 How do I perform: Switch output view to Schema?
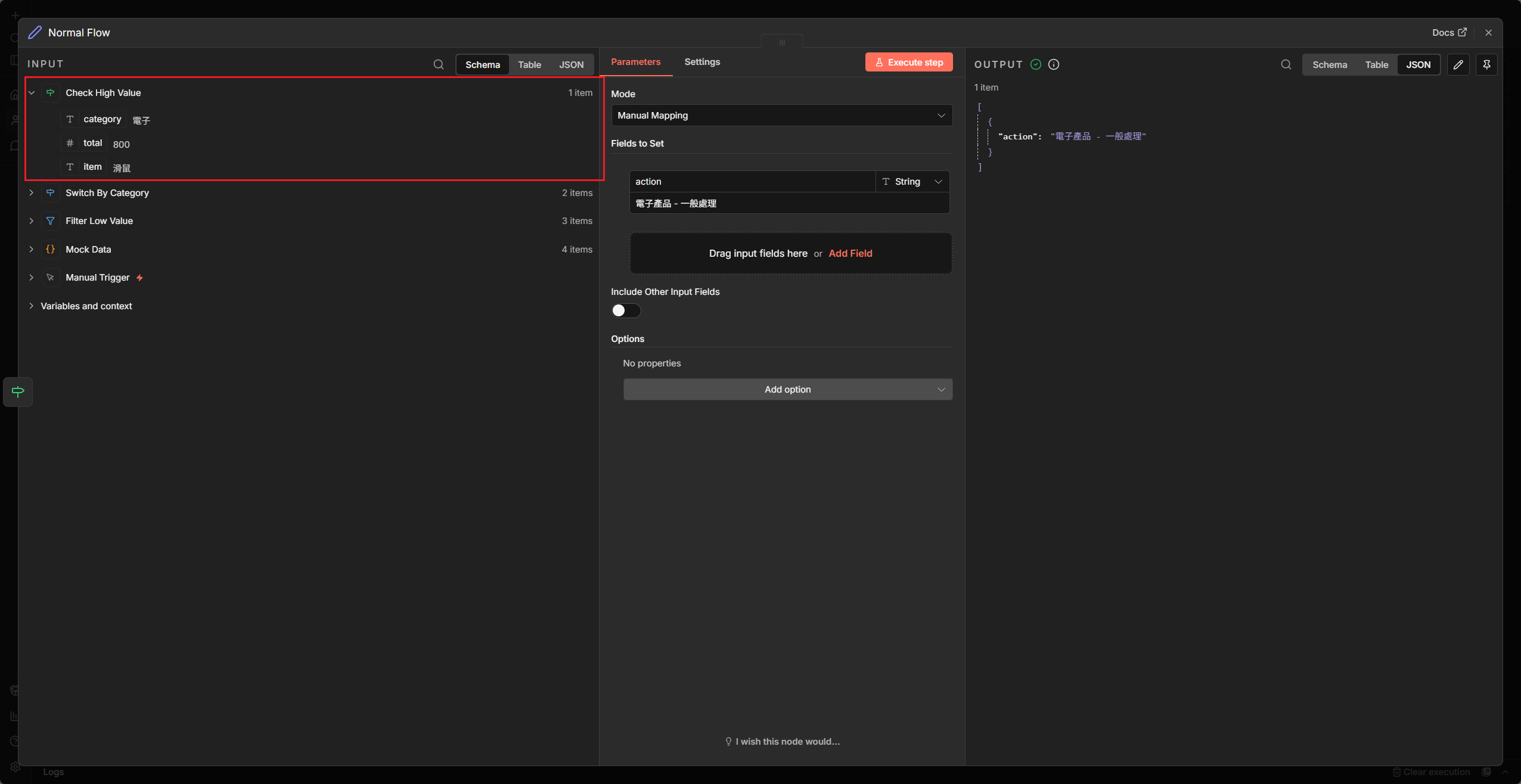tap(1329, 64)
